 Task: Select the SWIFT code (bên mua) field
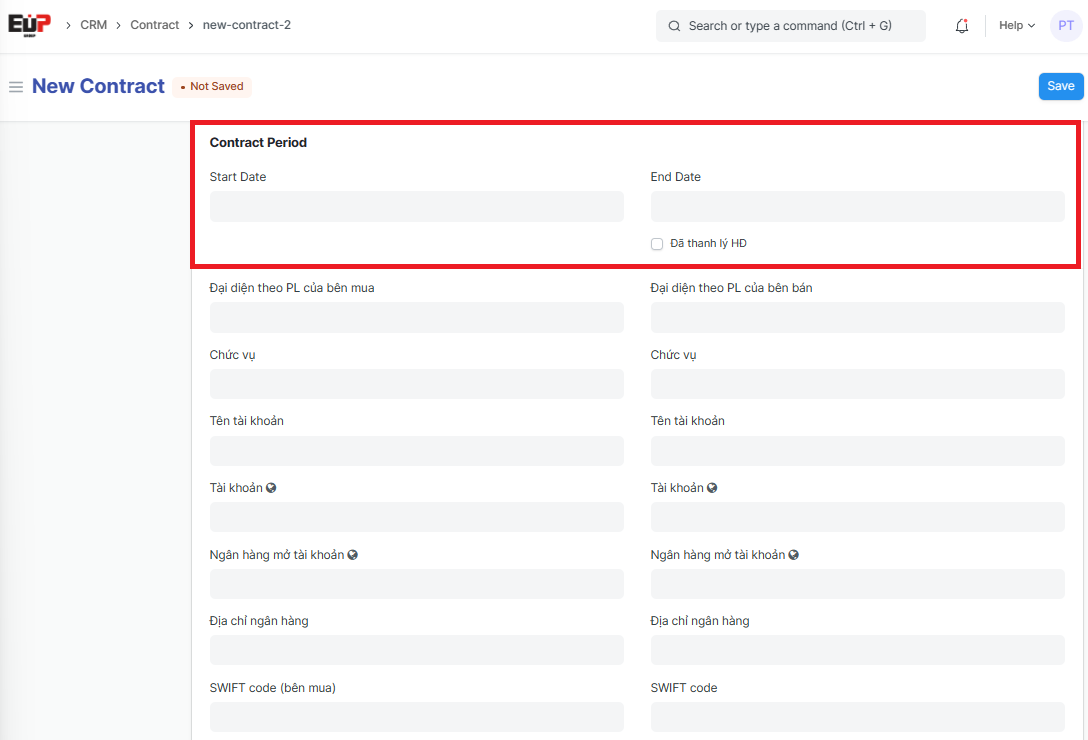(x=416, y=716)
